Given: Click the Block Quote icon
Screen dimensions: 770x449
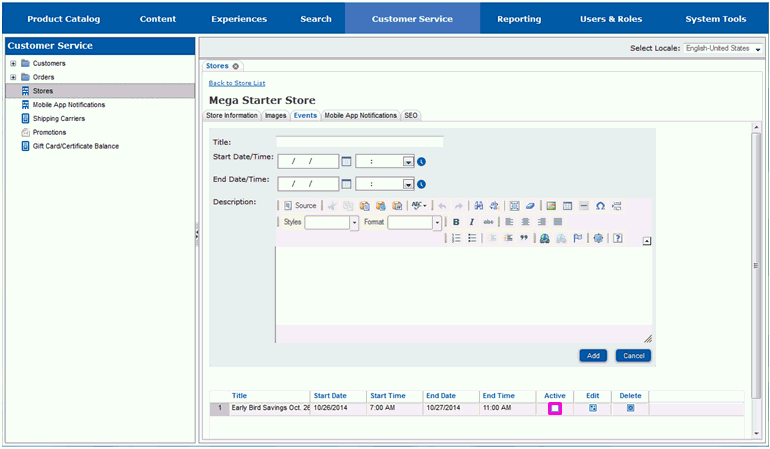Looking at the screenshot, I should point(524,238).
